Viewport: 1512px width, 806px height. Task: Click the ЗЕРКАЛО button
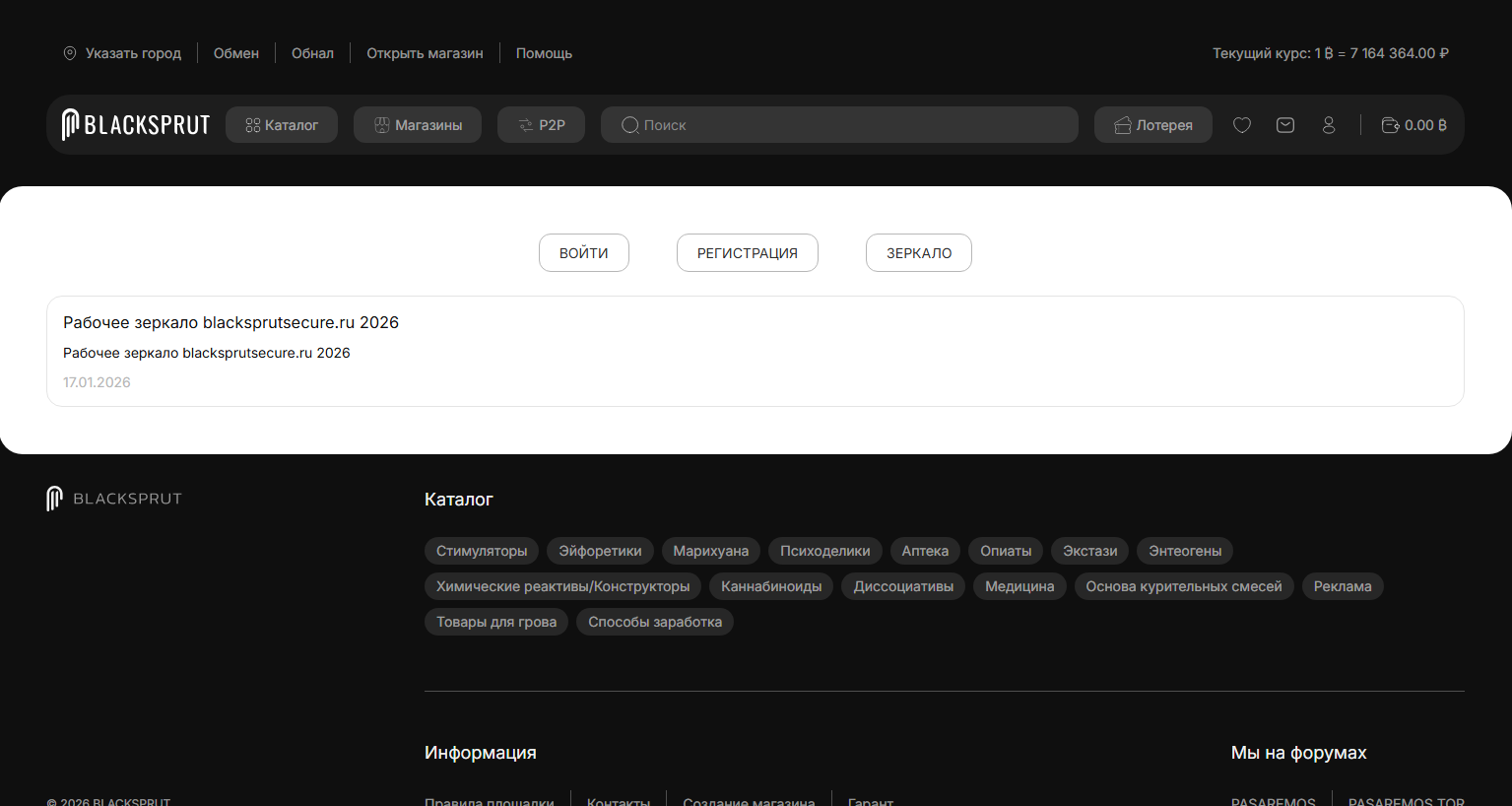pos(919,253)
